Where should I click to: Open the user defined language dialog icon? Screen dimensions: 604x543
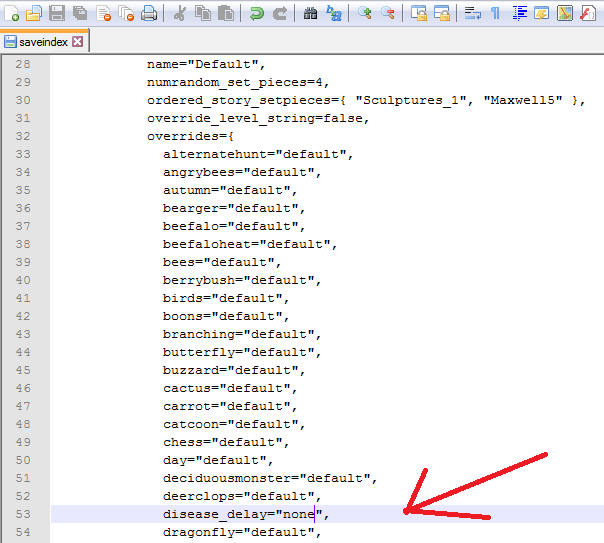(x=542, y=13)
